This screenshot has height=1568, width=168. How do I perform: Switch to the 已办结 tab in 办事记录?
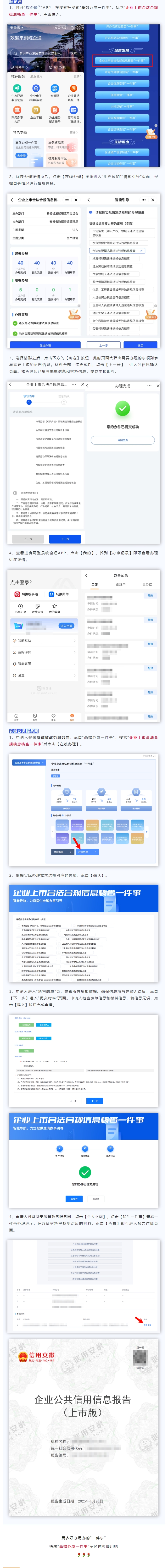click(147, 584)
